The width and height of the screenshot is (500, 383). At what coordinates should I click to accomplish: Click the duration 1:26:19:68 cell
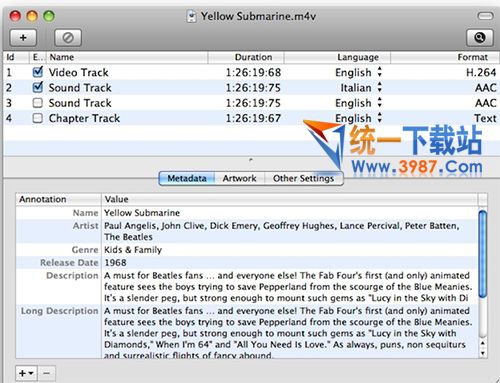tap(253, 72)
